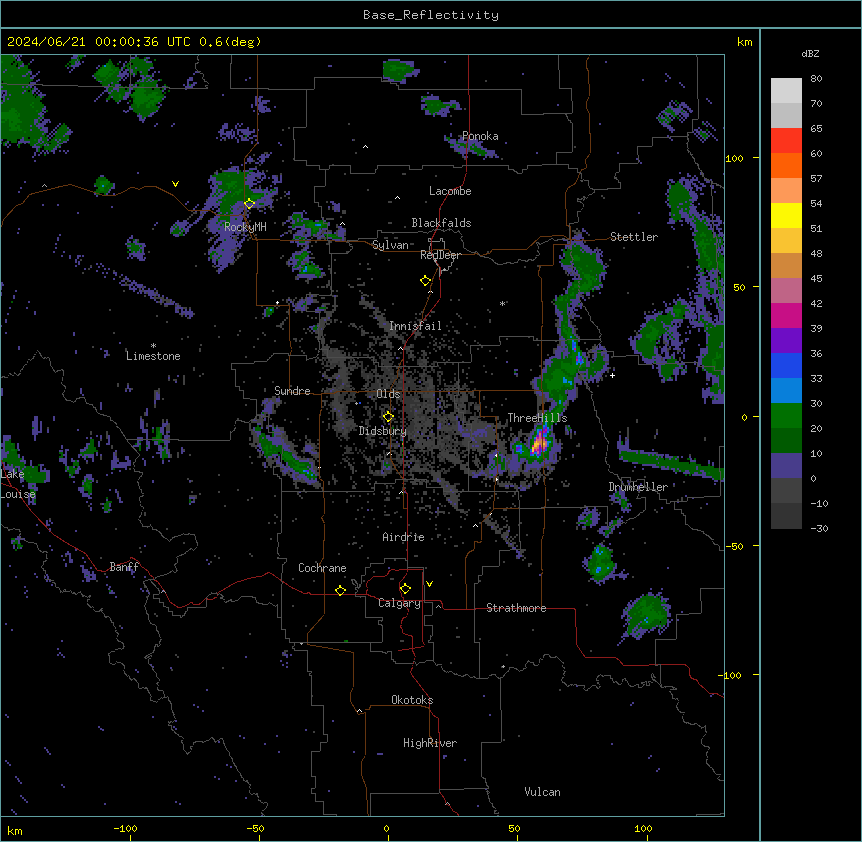Select the Blackfalds label
862x842 pixels.
pyautogui.click(x=441, y=223)
